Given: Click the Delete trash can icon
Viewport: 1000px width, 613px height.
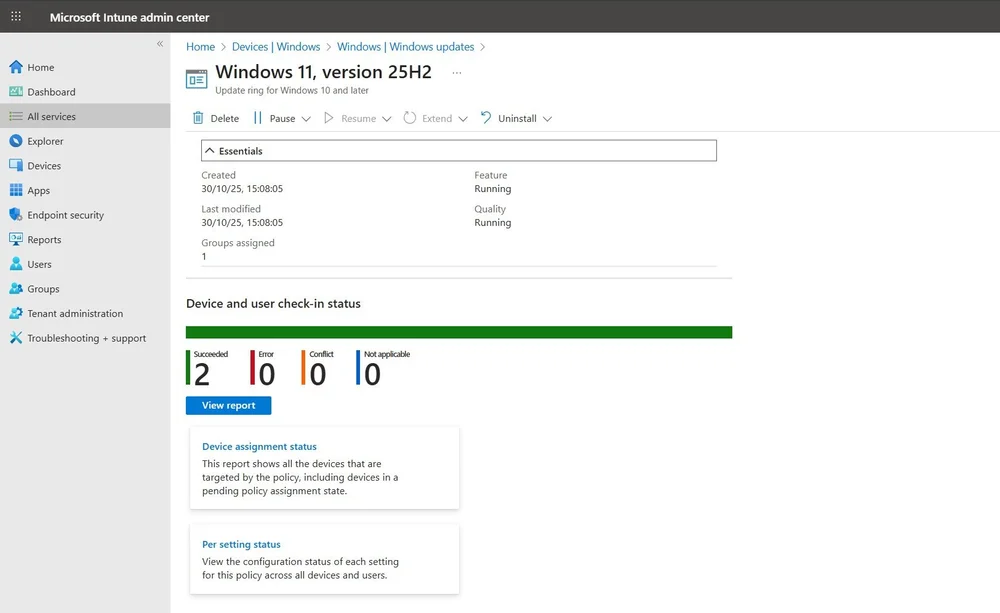Looking at the screenshot, I should tap(198, 118).
